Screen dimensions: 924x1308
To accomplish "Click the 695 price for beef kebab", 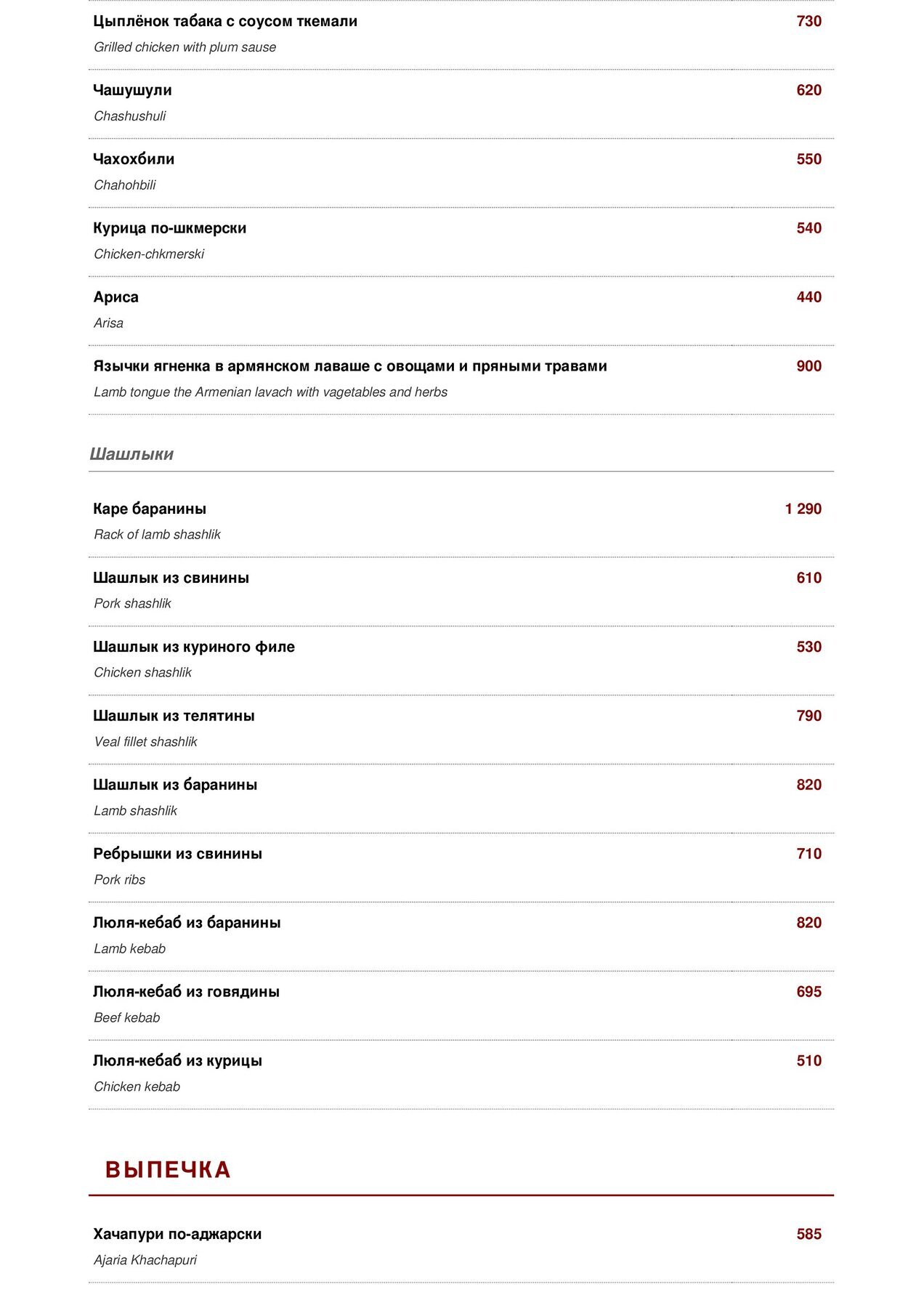I will 808,992.
